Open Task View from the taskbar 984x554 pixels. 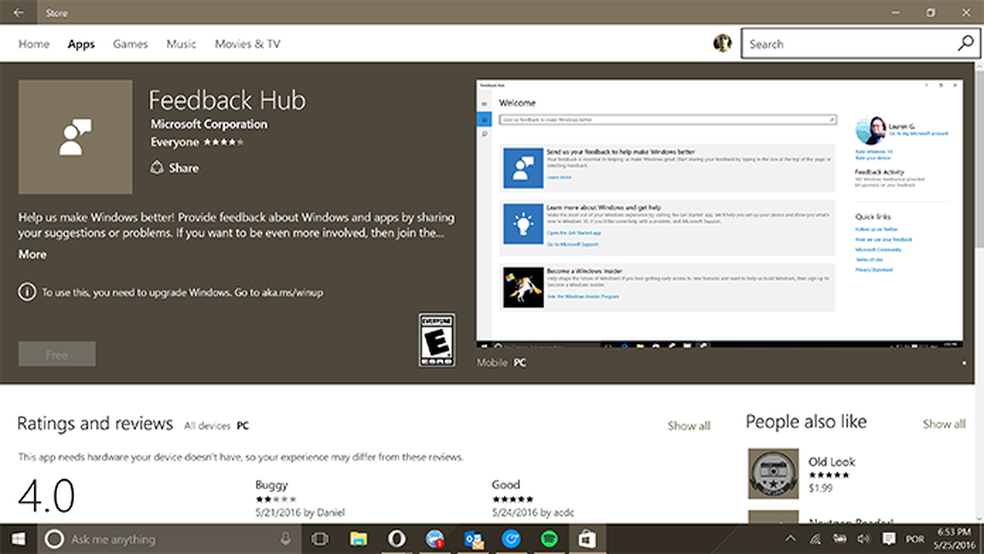[320, 539]
